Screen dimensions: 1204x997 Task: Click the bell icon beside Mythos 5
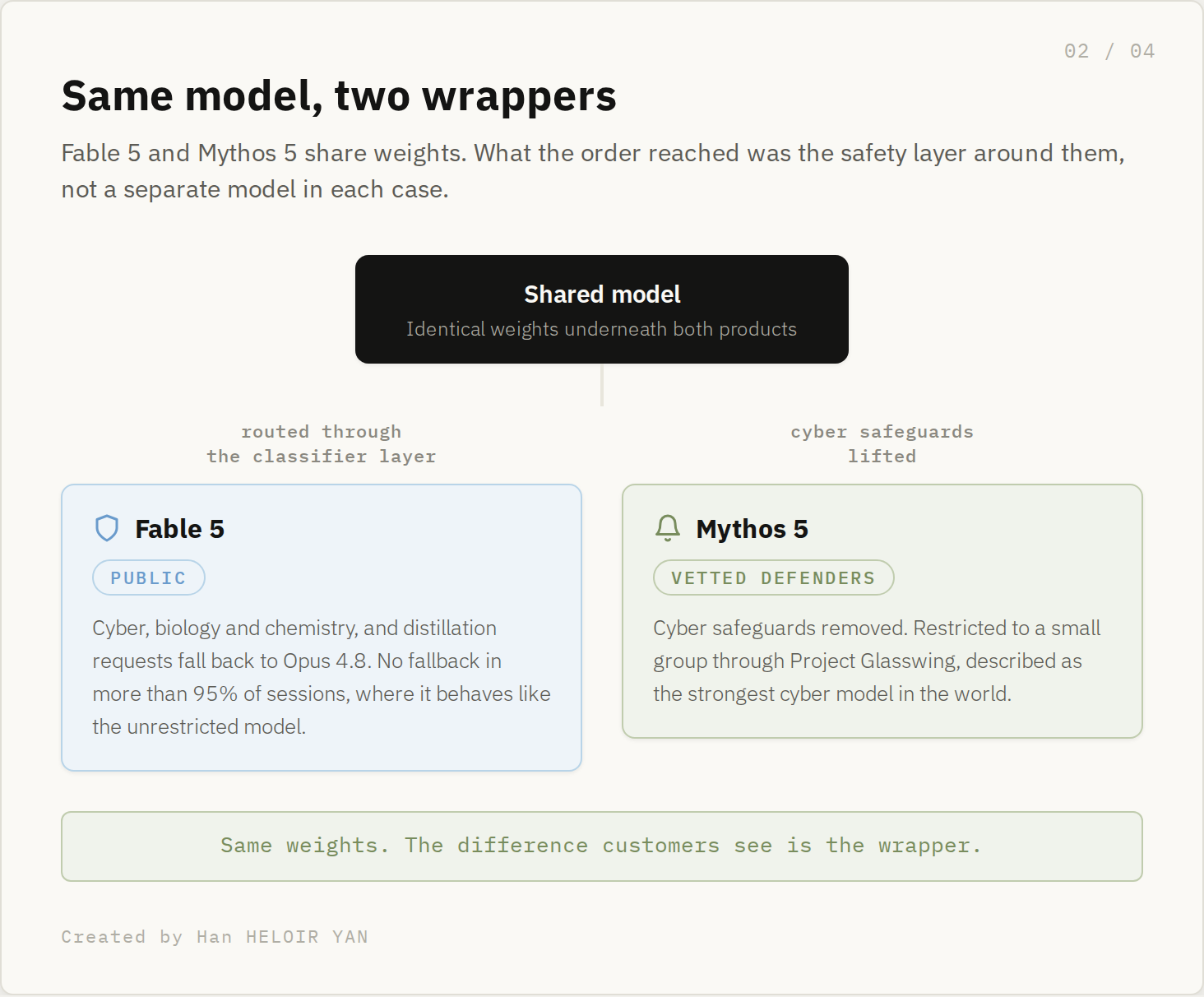[x=668, y=528]
